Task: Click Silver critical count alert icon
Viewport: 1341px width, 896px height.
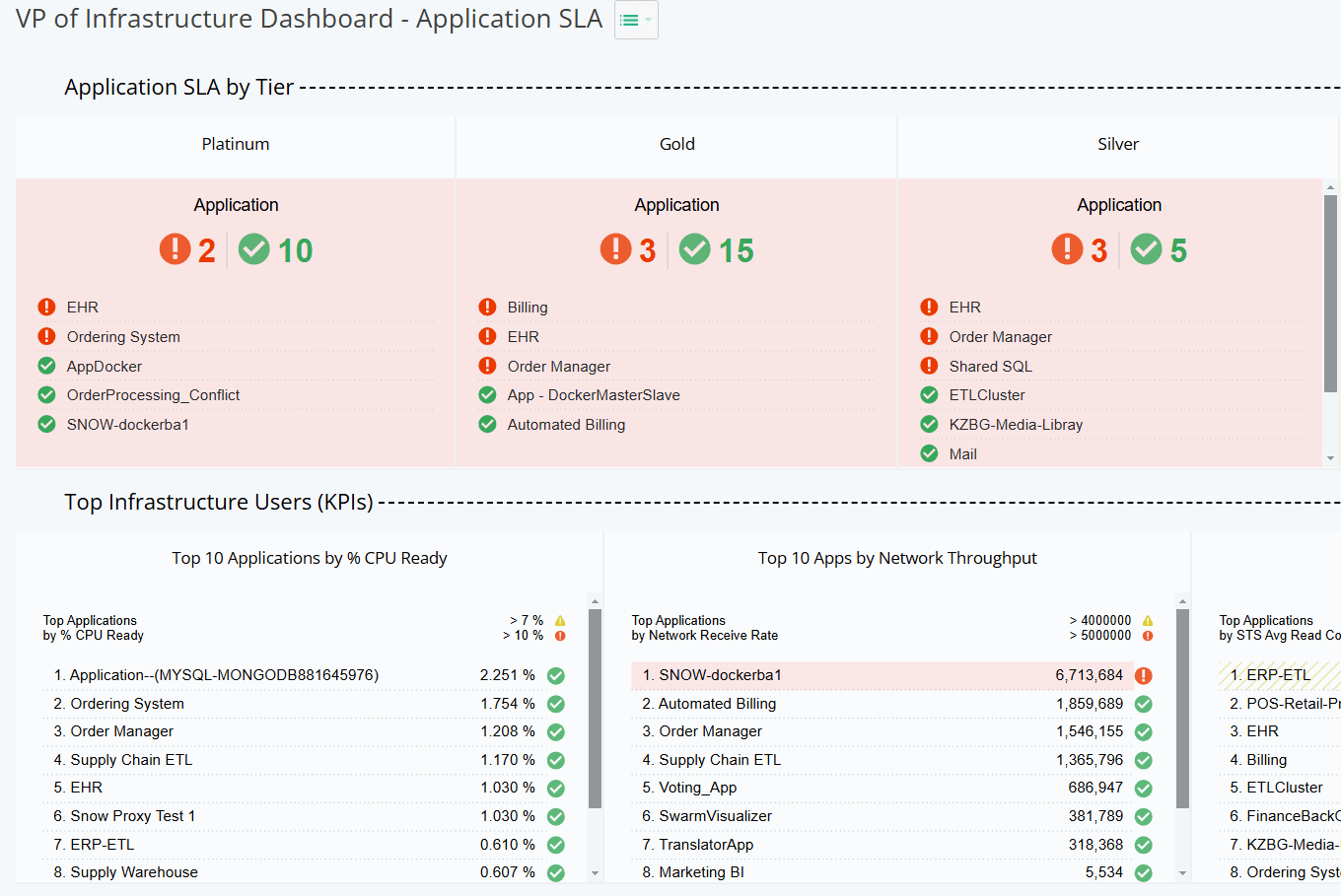Action: click(1067, 249)
